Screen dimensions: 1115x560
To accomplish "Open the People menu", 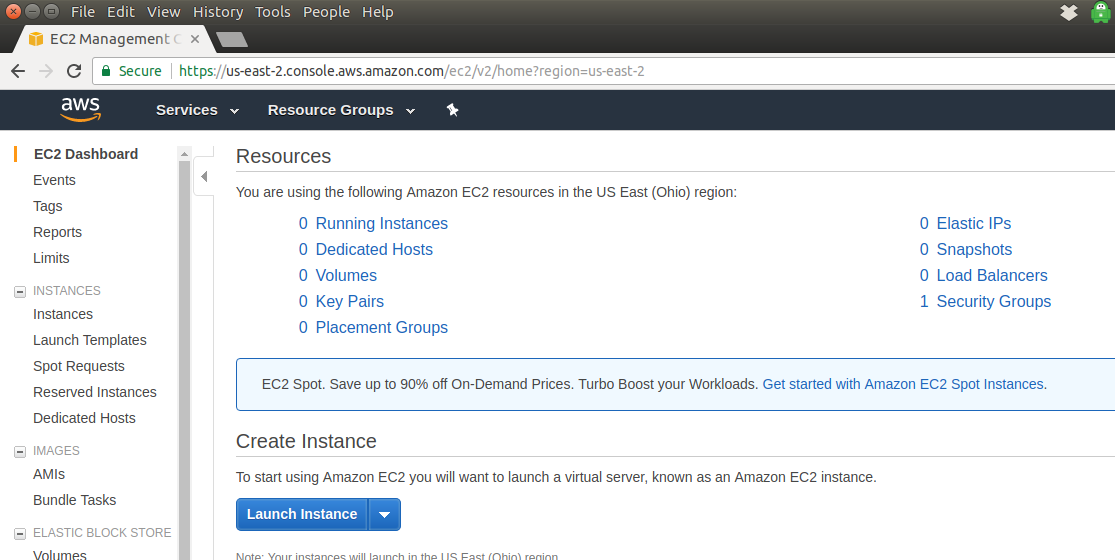I will (326, 12).
